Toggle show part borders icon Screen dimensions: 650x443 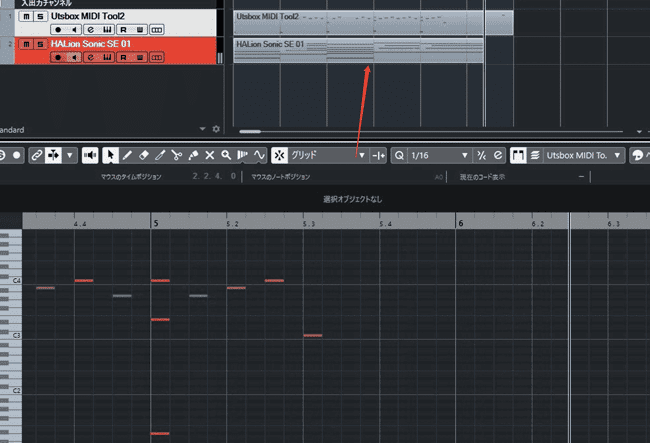pyautogui.click(x=518, y=155)
